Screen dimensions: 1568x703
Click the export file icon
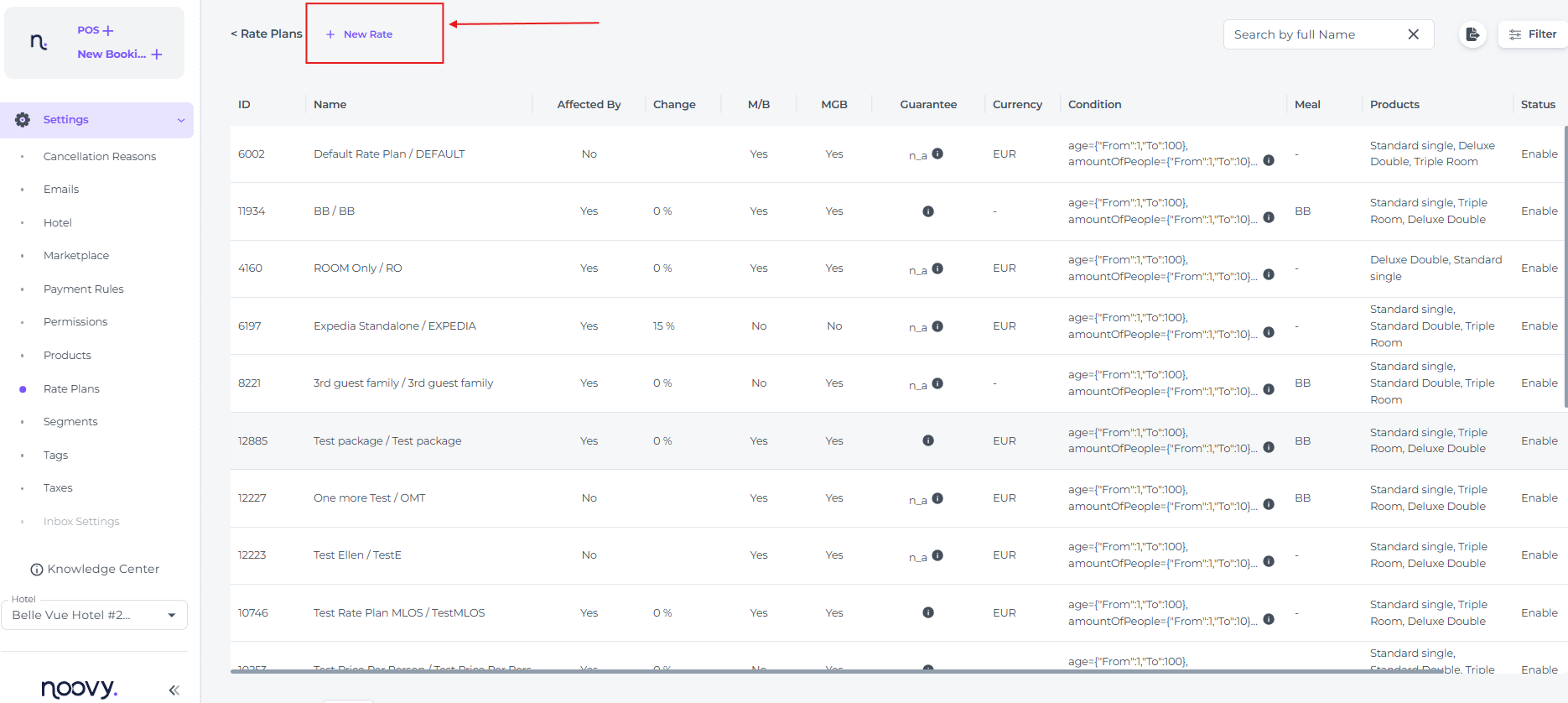click(x=1472, y=34)
